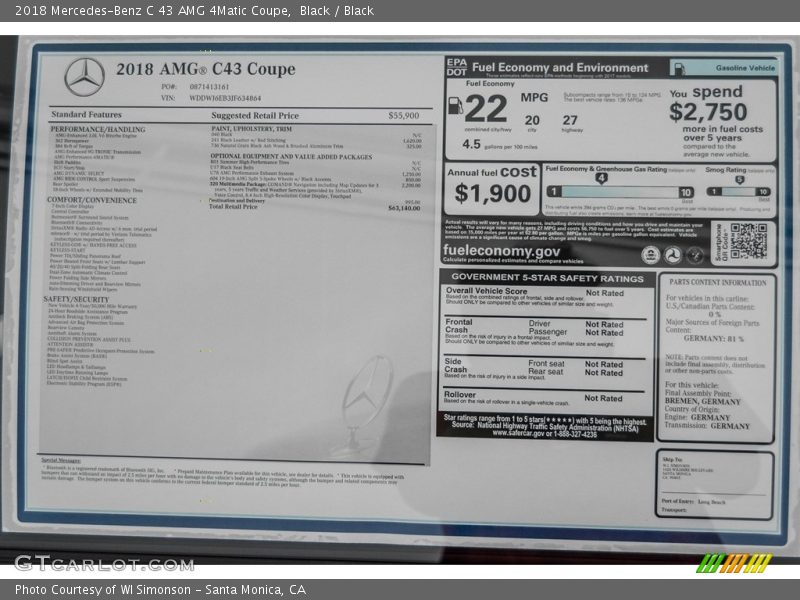Viewport: 800px width, 600px height.
Task: Click the Side Crash Rear seat Not Rated value
Action: tap(604, 373)
